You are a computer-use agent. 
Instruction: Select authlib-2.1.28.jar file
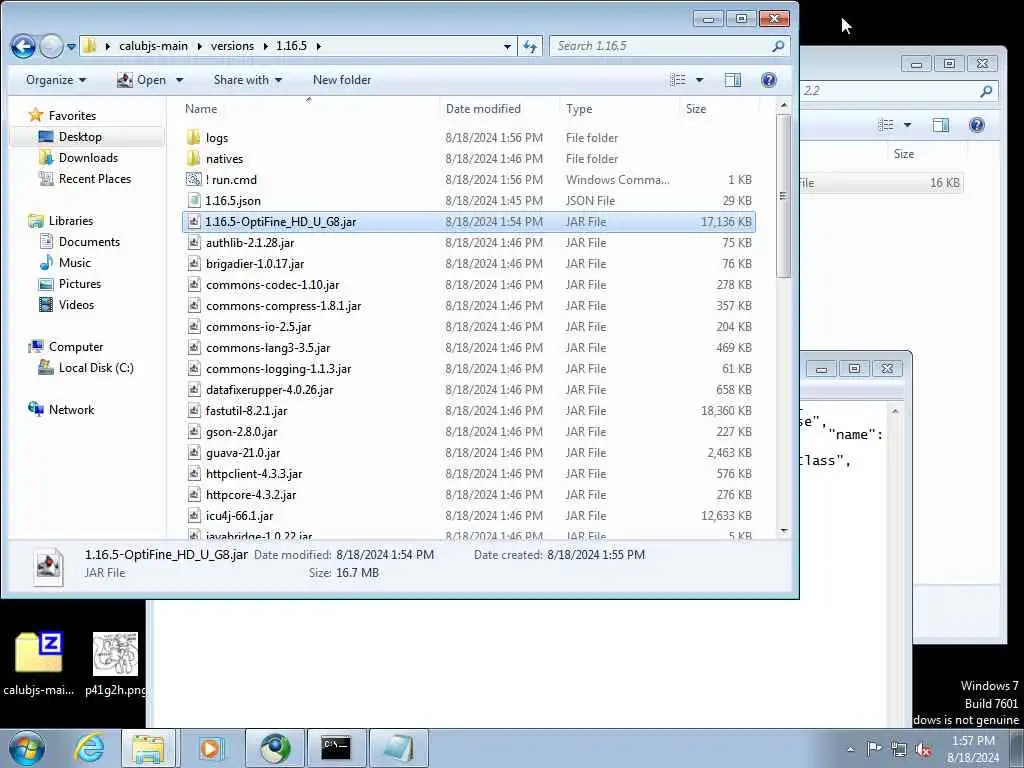click(468, 242)
